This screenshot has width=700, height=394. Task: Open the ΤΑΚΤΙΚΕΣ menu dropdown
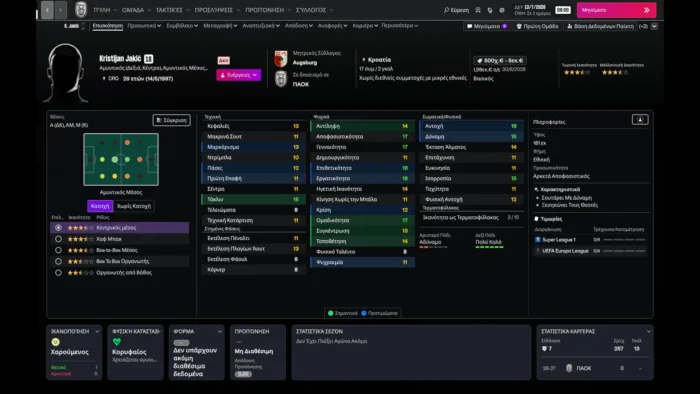tap(173, 10)
